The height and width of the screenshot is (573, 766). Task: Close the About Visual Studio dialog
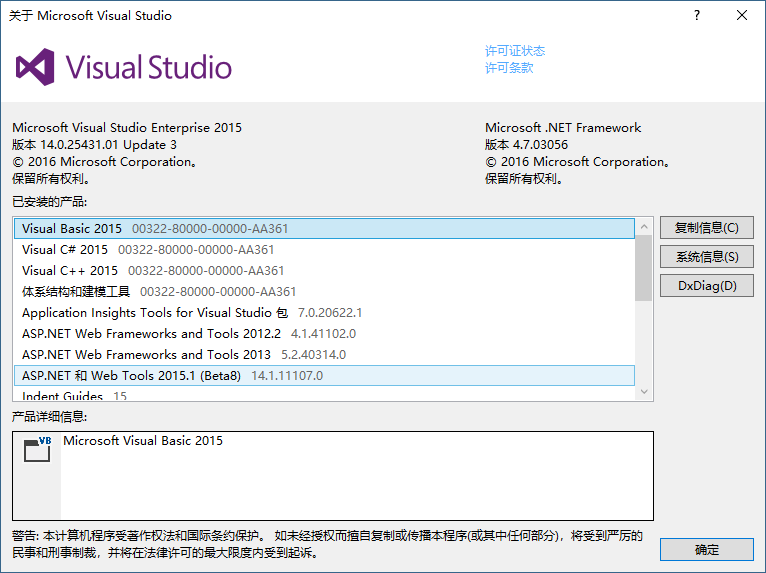[x=742, y=16]
